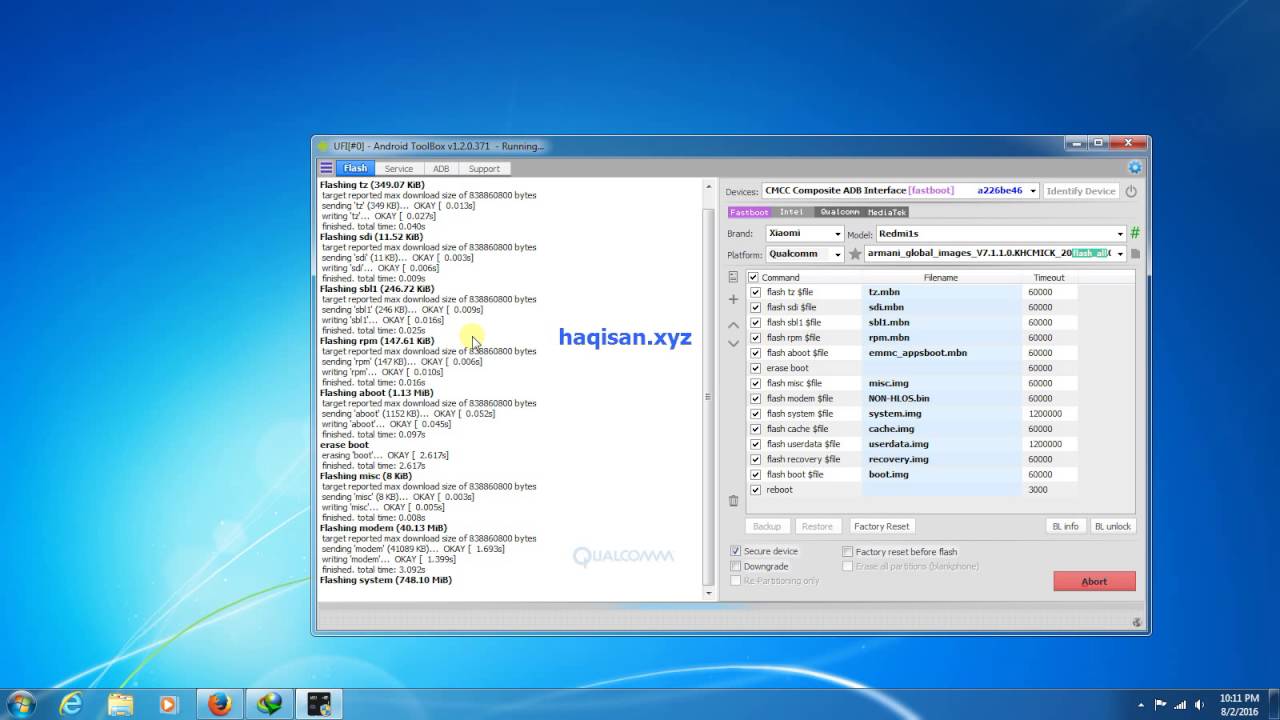The height and width of the screenshot is (720, 1280).
Task: Click the volume speaker tray icon
Action: 1198,704
